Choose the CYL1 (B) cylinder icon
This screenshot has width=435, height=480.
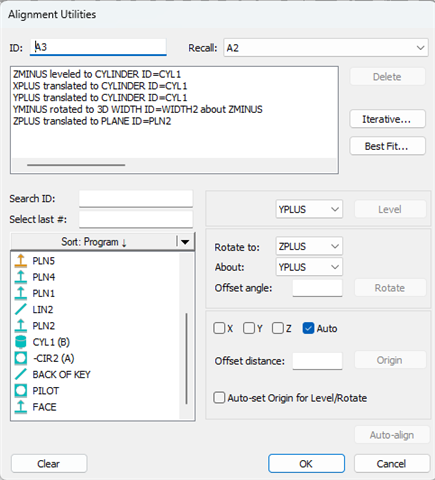(x=21, y=342)
